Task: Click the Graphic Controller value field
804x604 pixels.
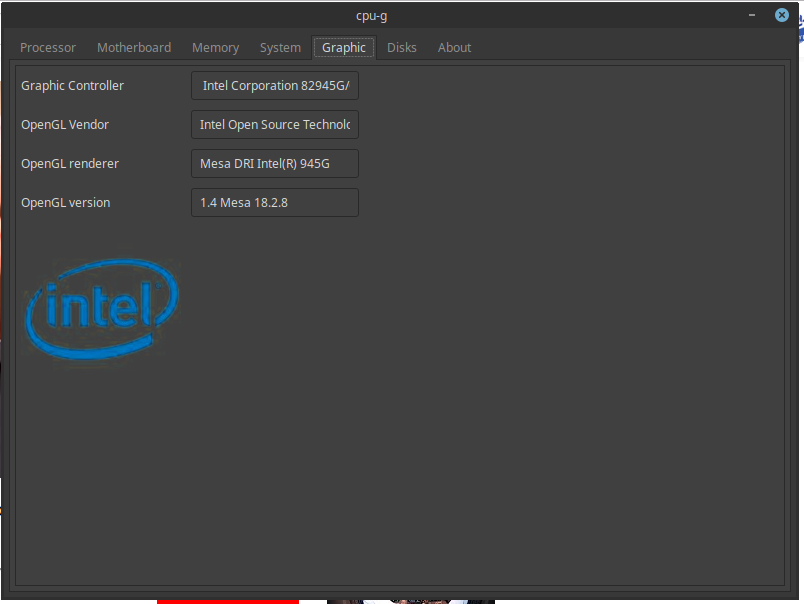Action: click(275, 86)
